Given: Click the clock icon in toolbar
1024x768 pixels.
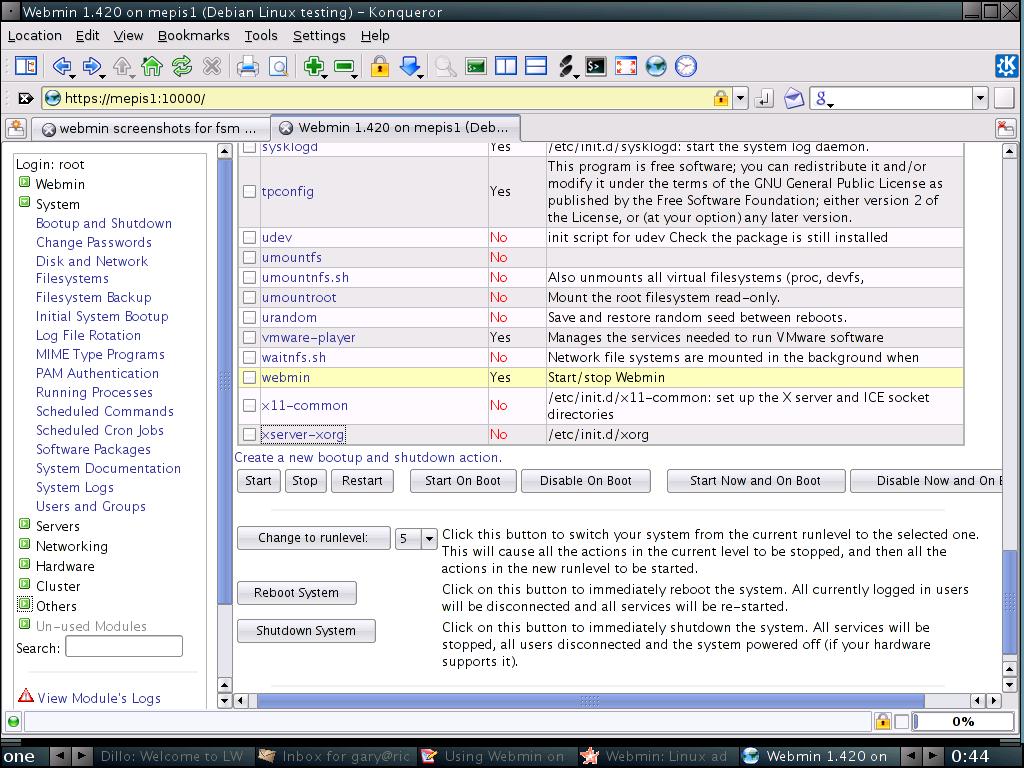Looking at the screenshot, I should 686,66.
